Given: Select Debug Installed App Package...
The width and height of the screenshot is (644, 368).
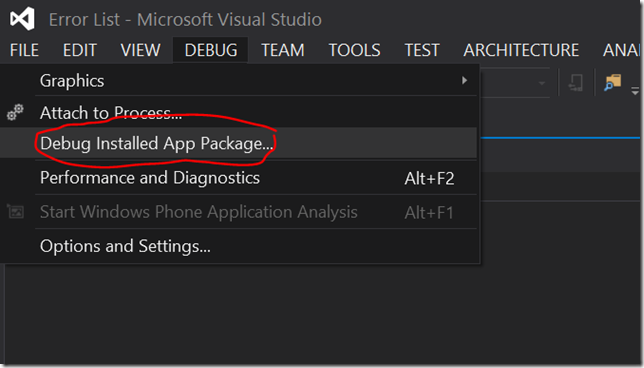Looking at the screenshot, I should tap(239, 143).
